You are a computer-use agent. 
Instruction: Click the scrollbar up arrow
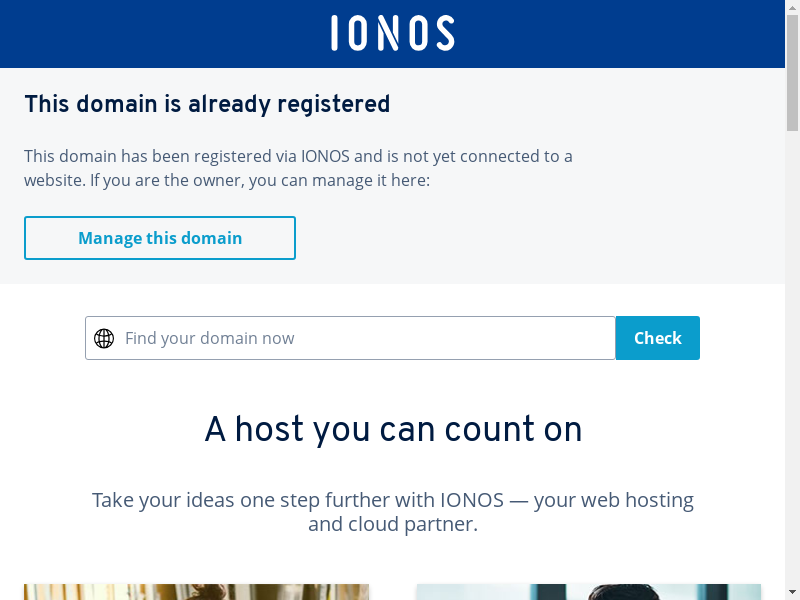[792, 8]
